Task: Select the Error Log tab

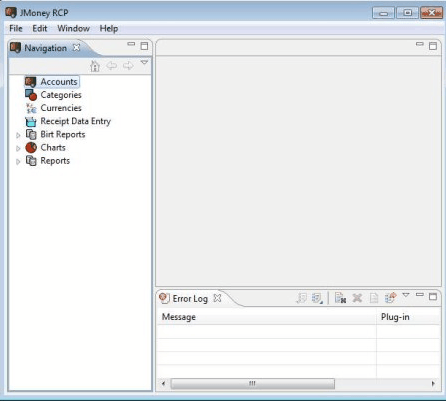Action: click(x=190, y=299)
